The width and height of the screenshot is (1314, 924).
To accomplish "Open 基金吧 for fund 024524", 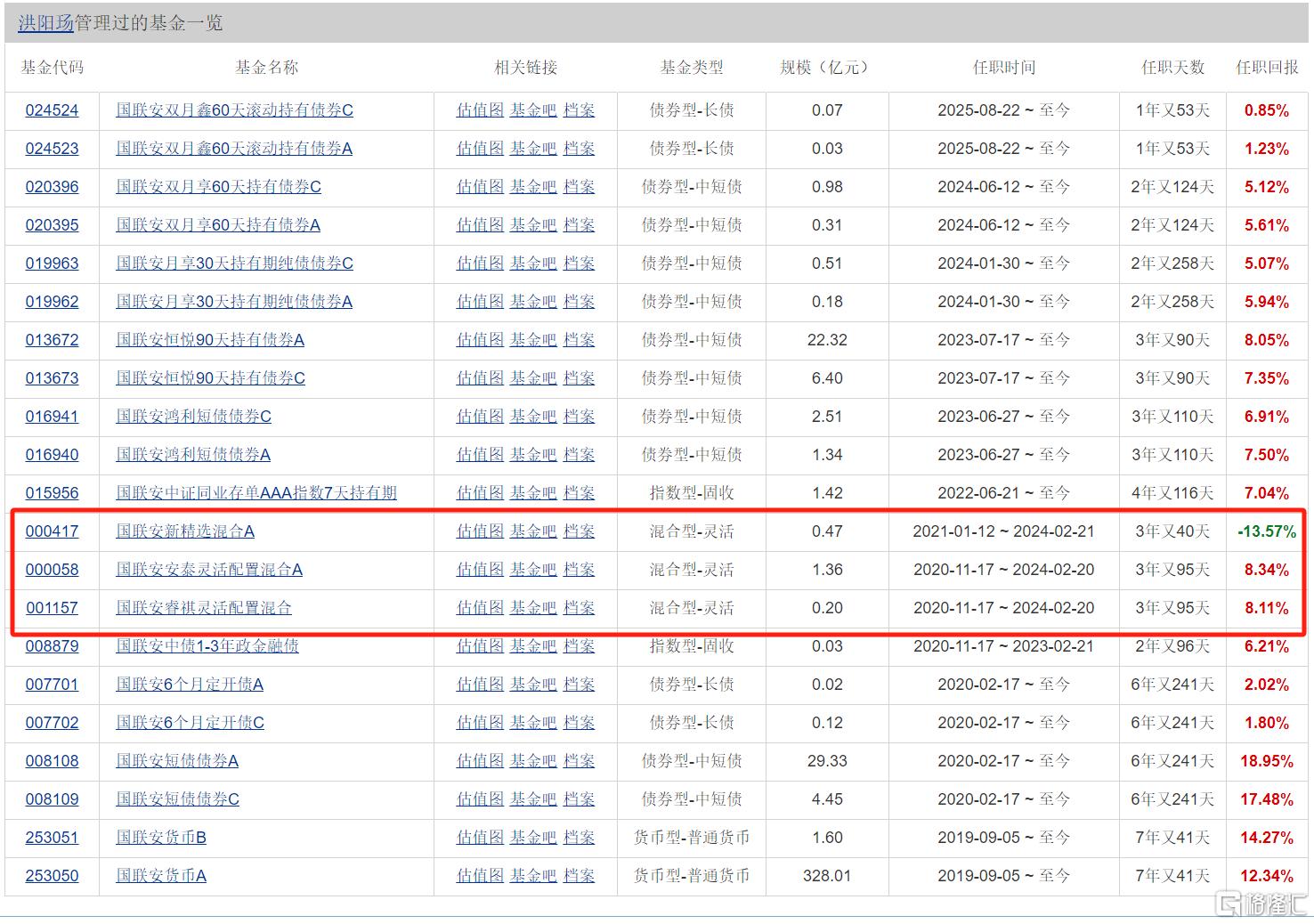I will pos(533,110).
